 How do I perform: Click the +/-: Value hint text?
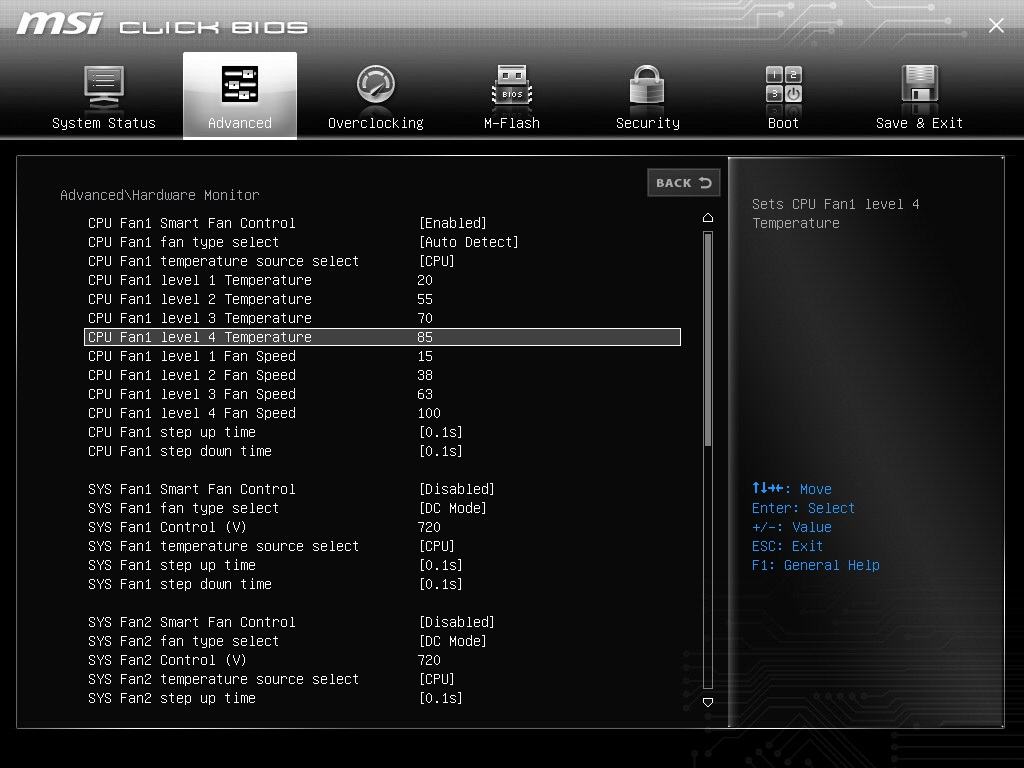tap(792, 527)
